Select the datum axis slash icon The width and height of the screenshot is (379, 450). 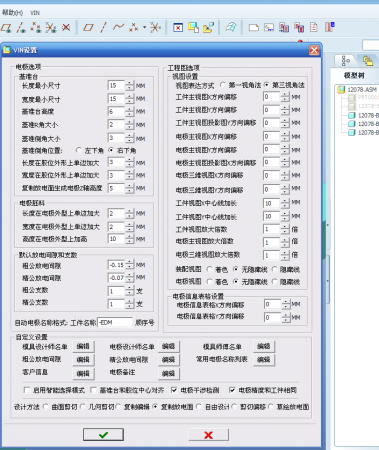[103, 27]
